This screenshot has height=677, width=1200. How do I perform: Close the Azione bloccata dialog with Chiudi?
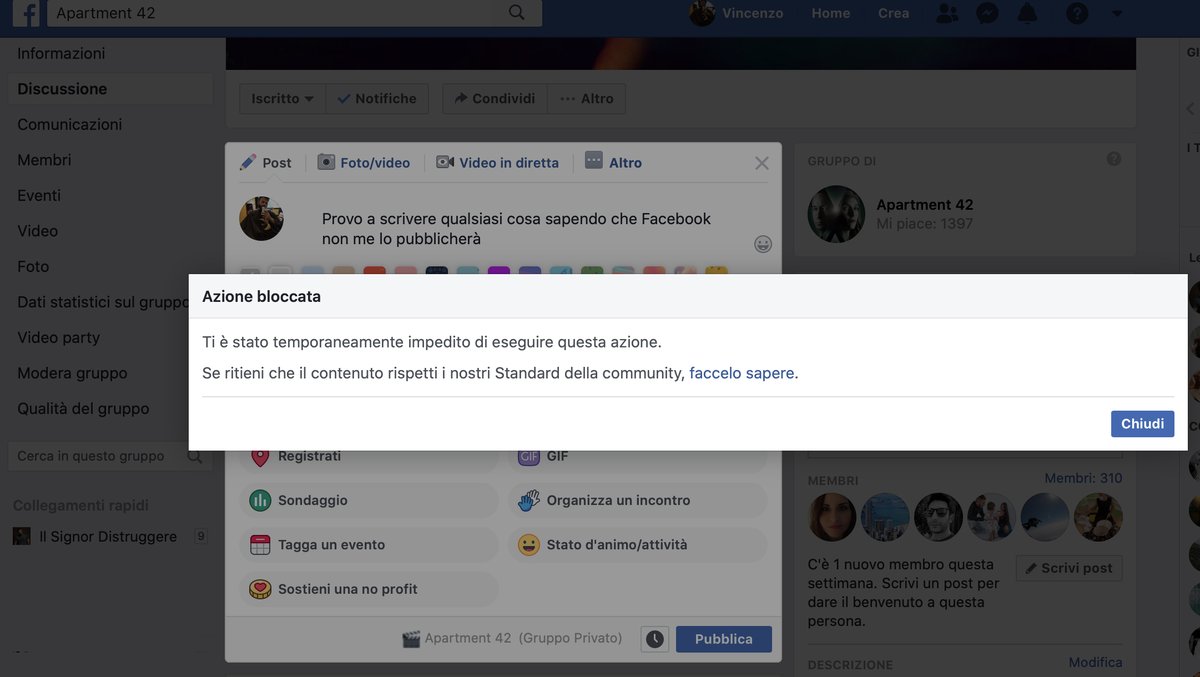click(1142, 424)
